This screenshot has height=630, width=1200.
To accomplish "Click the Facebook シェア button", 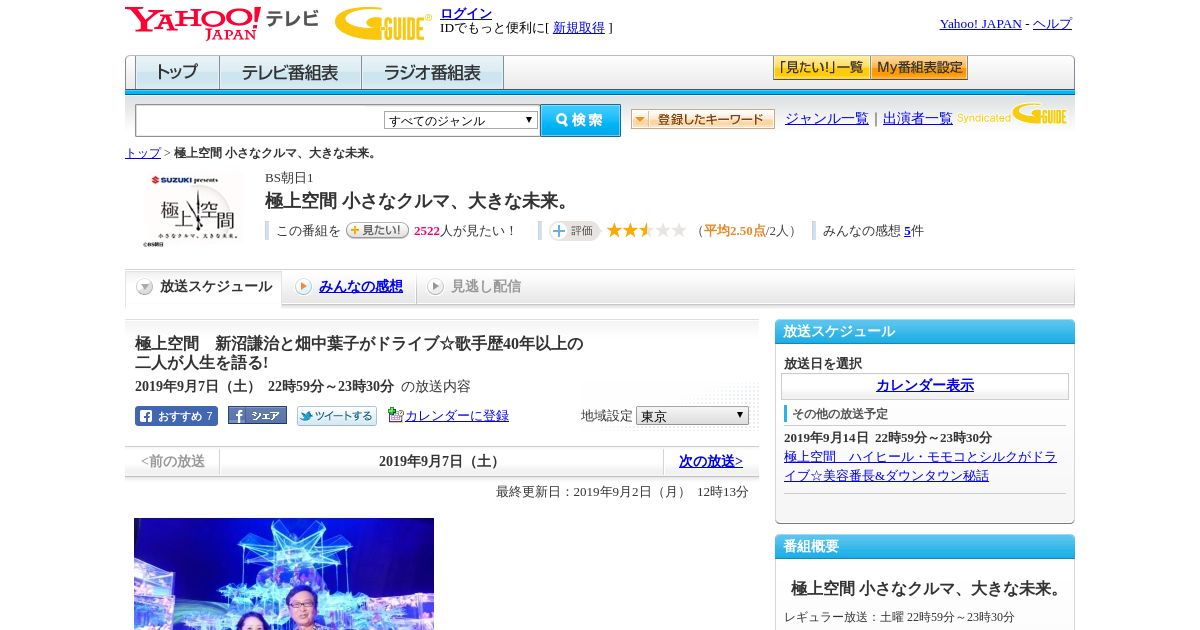I will [x=257, y=415].
